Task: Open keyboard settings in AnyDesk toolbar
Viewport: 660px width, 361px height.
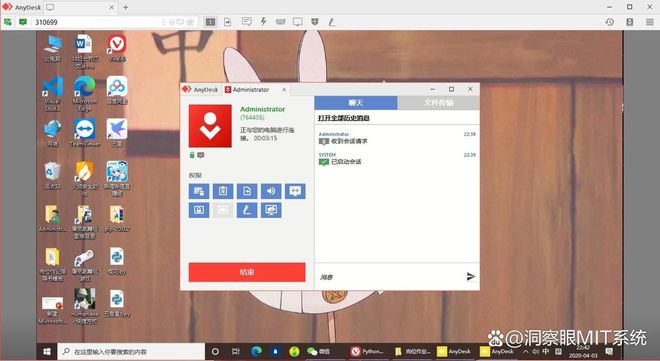Action: coord(281,22)
